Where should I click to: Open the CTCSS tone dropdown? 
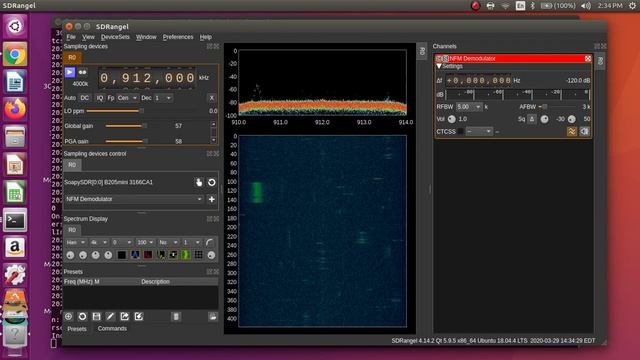(479, 131)
